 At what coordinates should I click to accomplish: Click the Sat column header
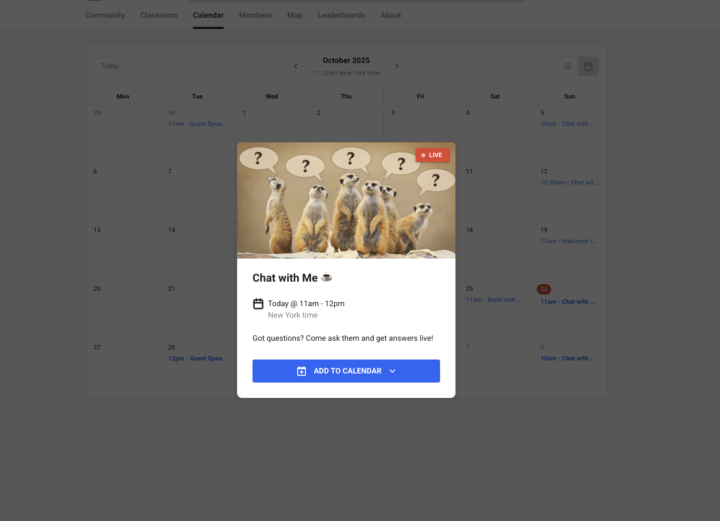(495, 96)
